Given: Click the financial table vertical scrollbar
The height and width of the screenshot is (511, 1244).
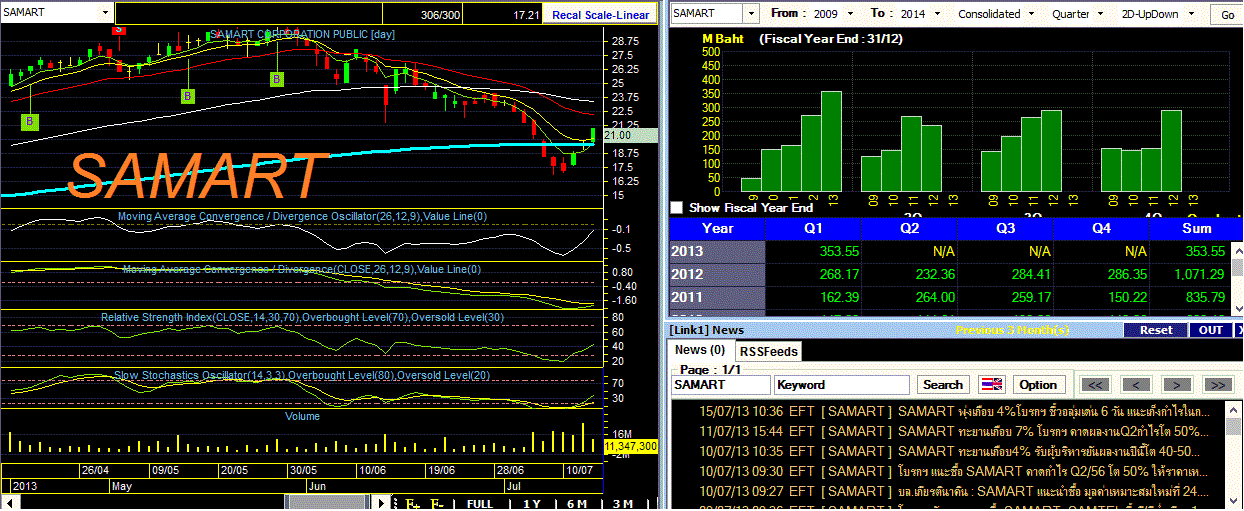Looking at the screenshot, I should (1237, 278).
